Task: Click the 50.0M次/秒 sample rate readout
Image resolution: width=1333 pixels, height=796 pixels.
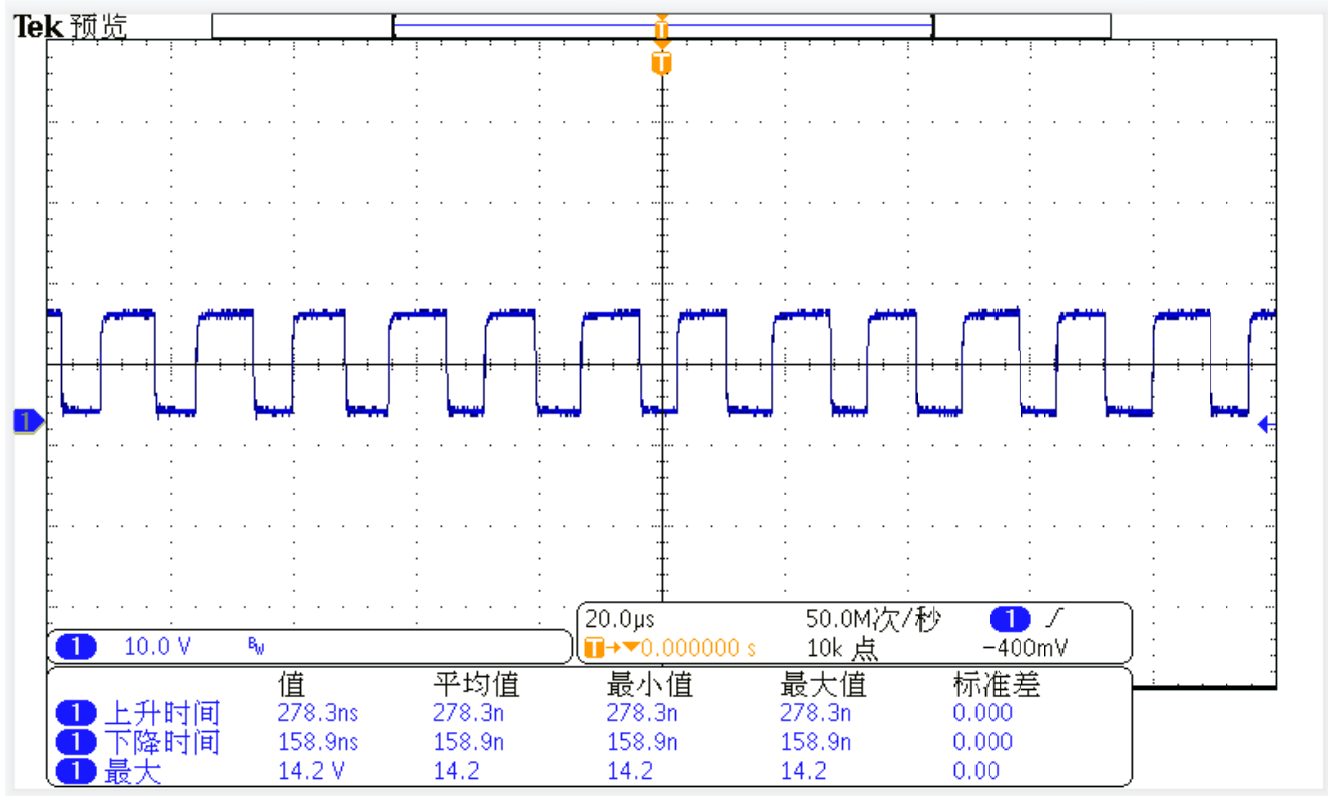Action: click(873, 618)
